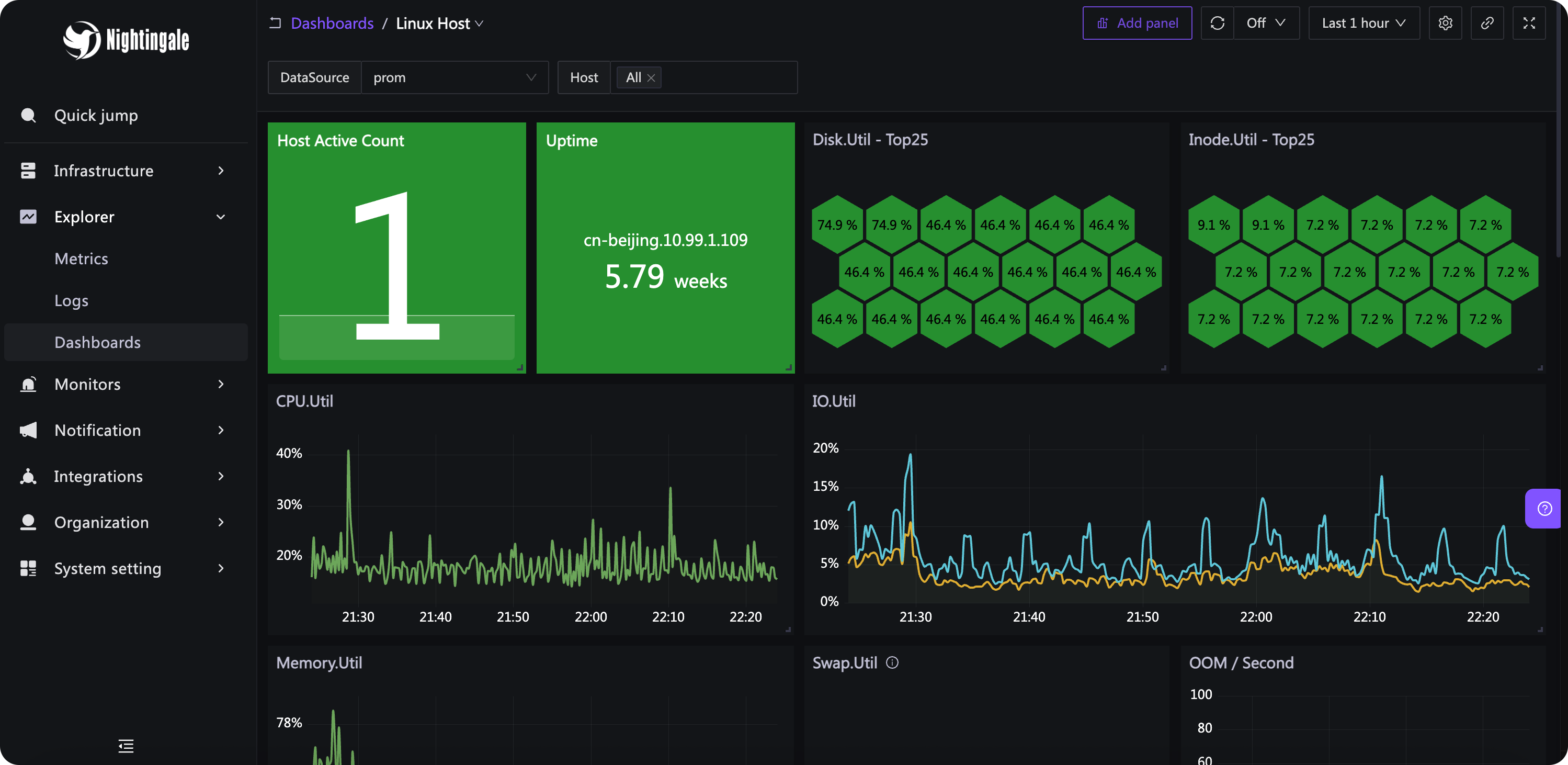
Task: Click the refresh dashboard icon
Action: [1217, 23]
